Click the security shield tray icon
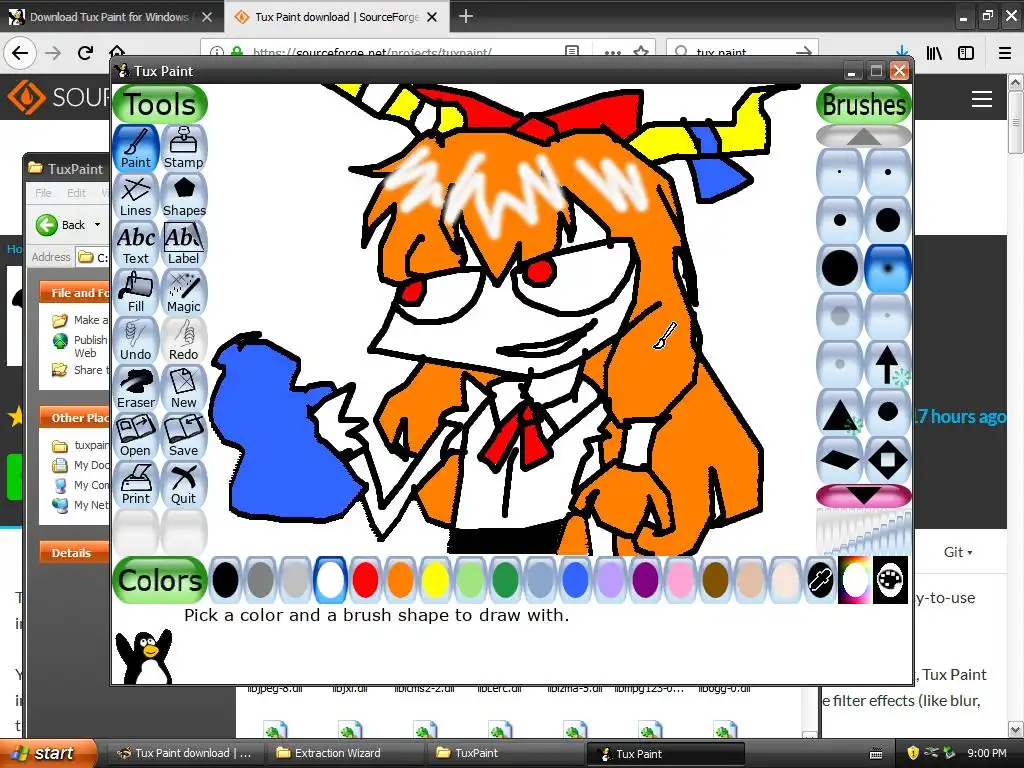Image resolution: width=1024 pixels, height=768 pixels. (913, 753)
